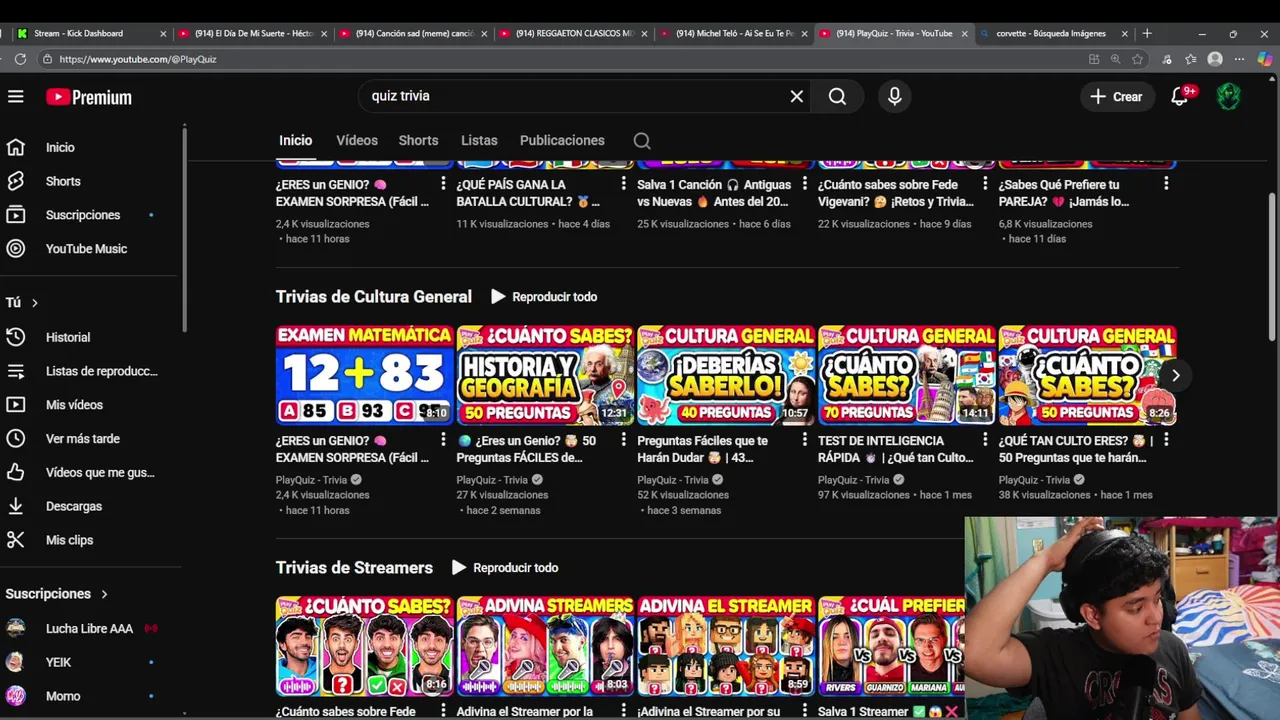The height and width of the screenshot is (720, 1280).
Task: Open options for ¿Sabes Qué Prefiere tu PAREJA?
Action: click(x=1166, y=184)
